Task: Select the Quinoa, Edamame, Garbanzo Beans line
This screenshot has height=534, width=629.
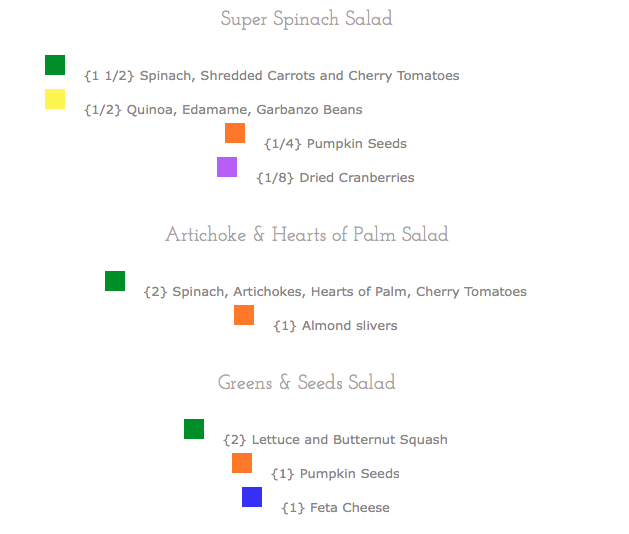Action: point(223,110)
